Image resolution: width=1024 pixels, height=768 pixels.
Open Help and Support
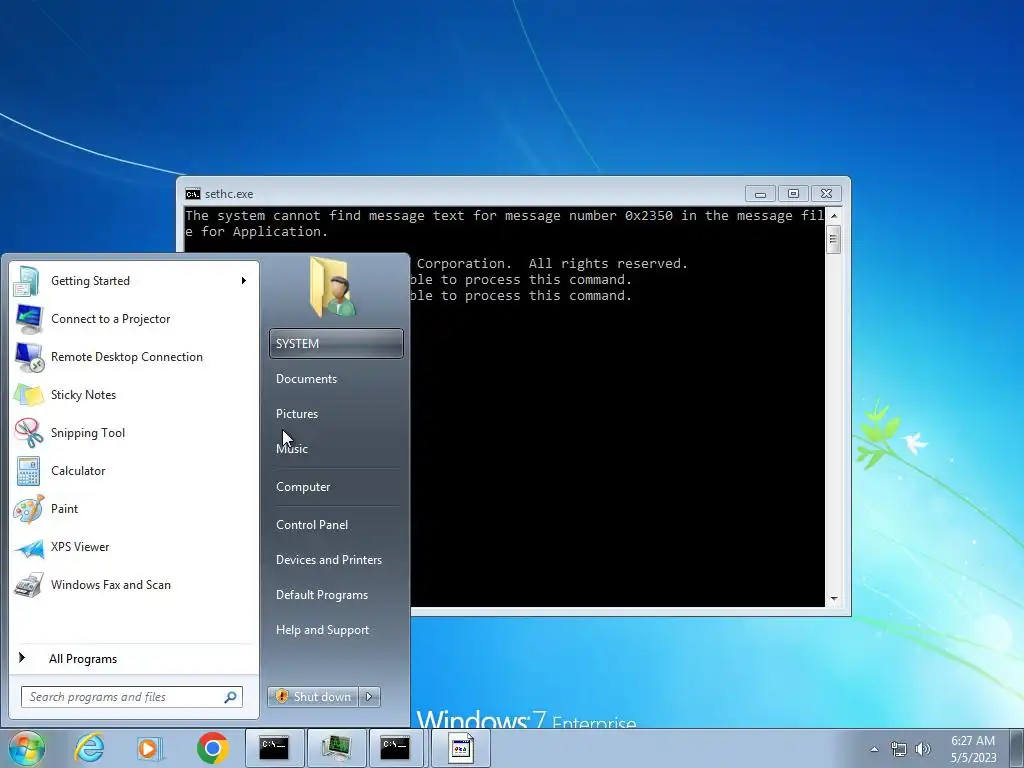click(x=336, y=630)
